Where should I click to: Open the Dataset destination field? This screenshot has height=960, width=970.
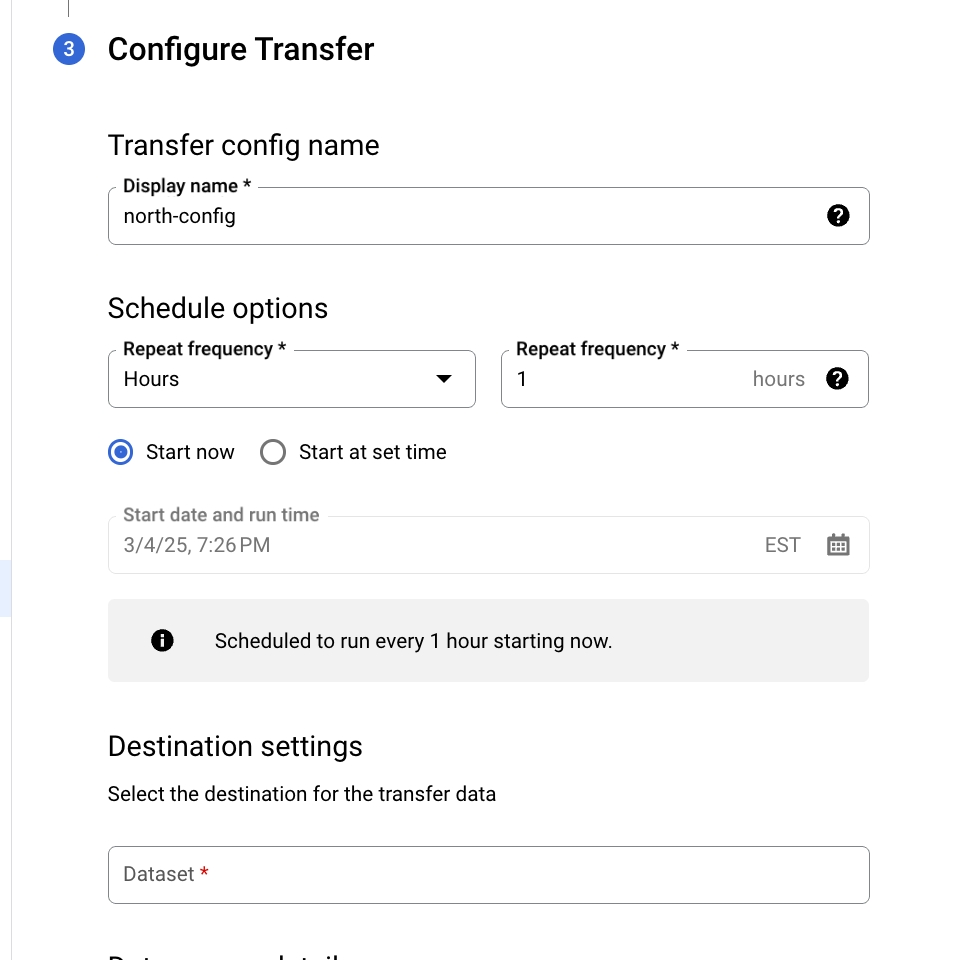pyautogui.click(x=488, y=875)
